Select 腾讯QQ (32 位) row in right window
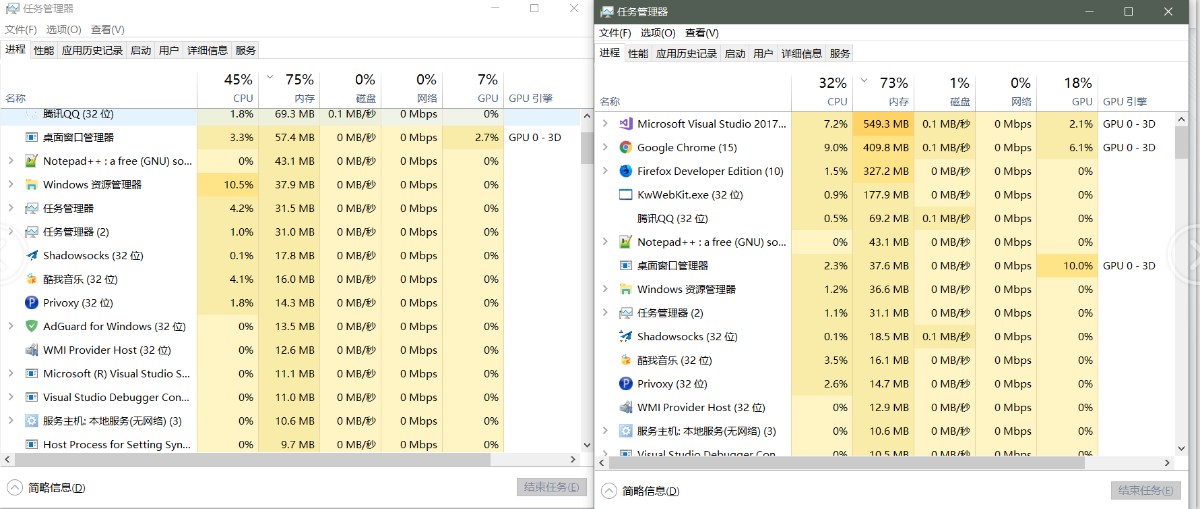Image resolution: width=1200 pixels, height=509 pixels. pyautogui.click(x=885, y=218)
